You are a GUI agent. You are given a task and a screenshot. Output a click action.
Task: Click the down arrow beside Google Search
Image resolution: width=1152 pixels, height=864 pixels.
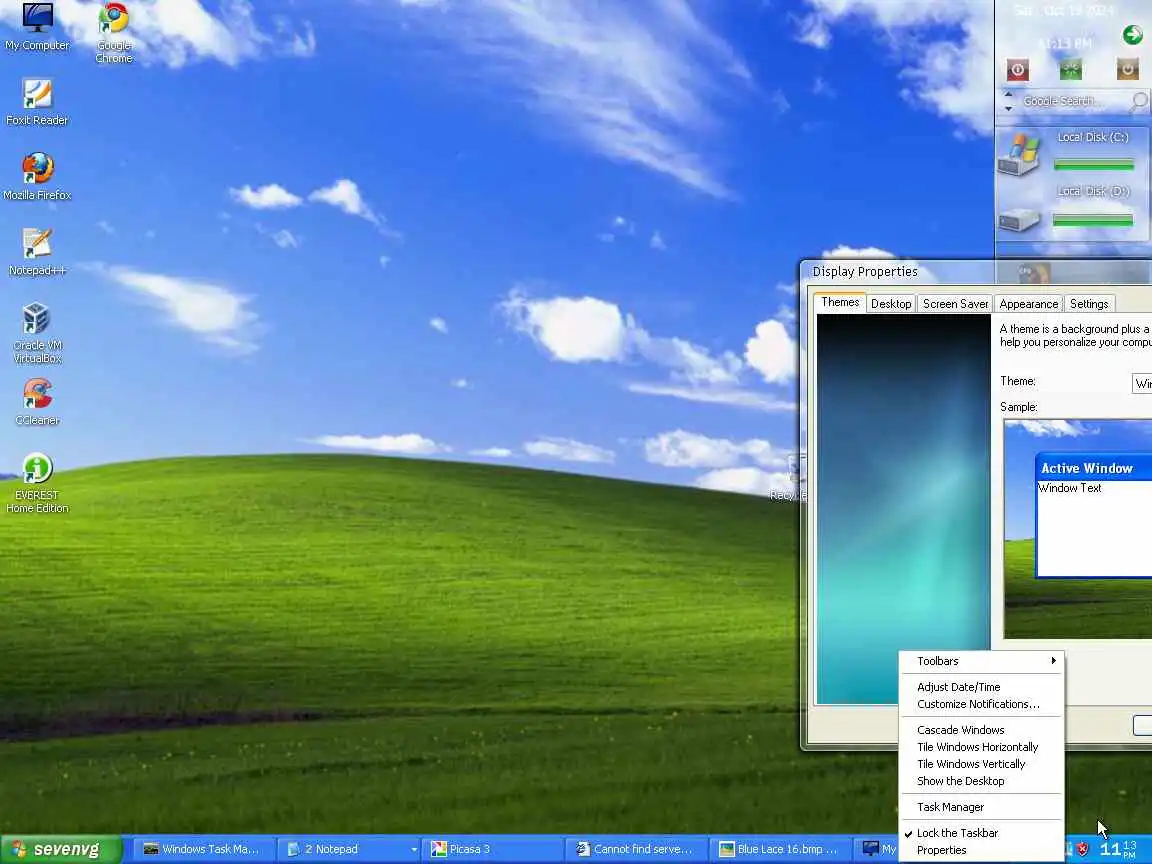pyautogui.click(x=1008, y=108)
